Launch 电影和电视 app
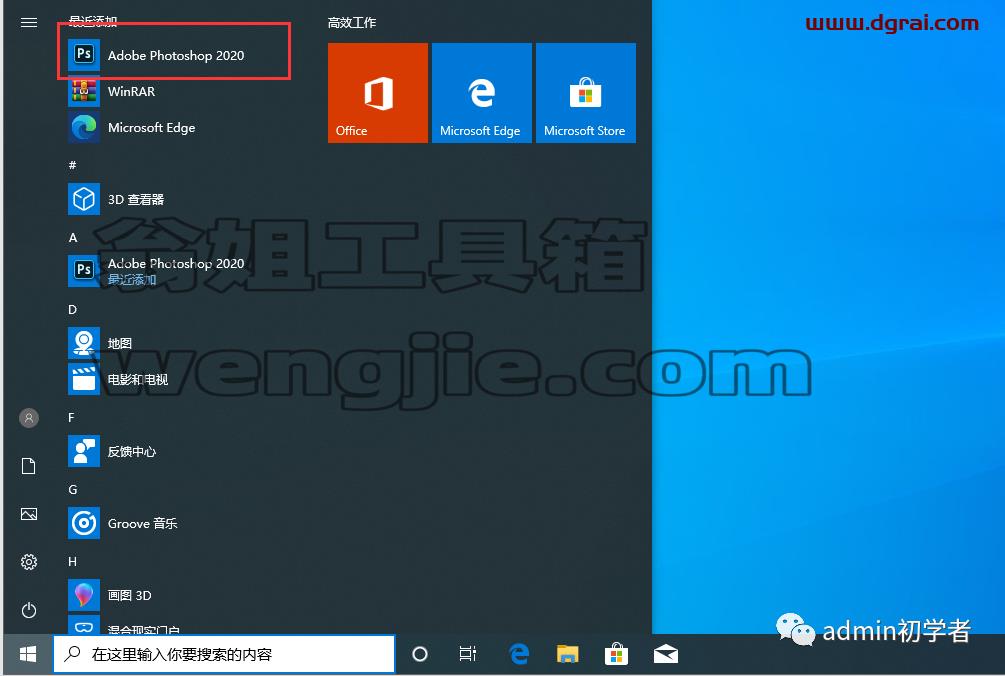The image size is (1005, 676). [174, 379]
